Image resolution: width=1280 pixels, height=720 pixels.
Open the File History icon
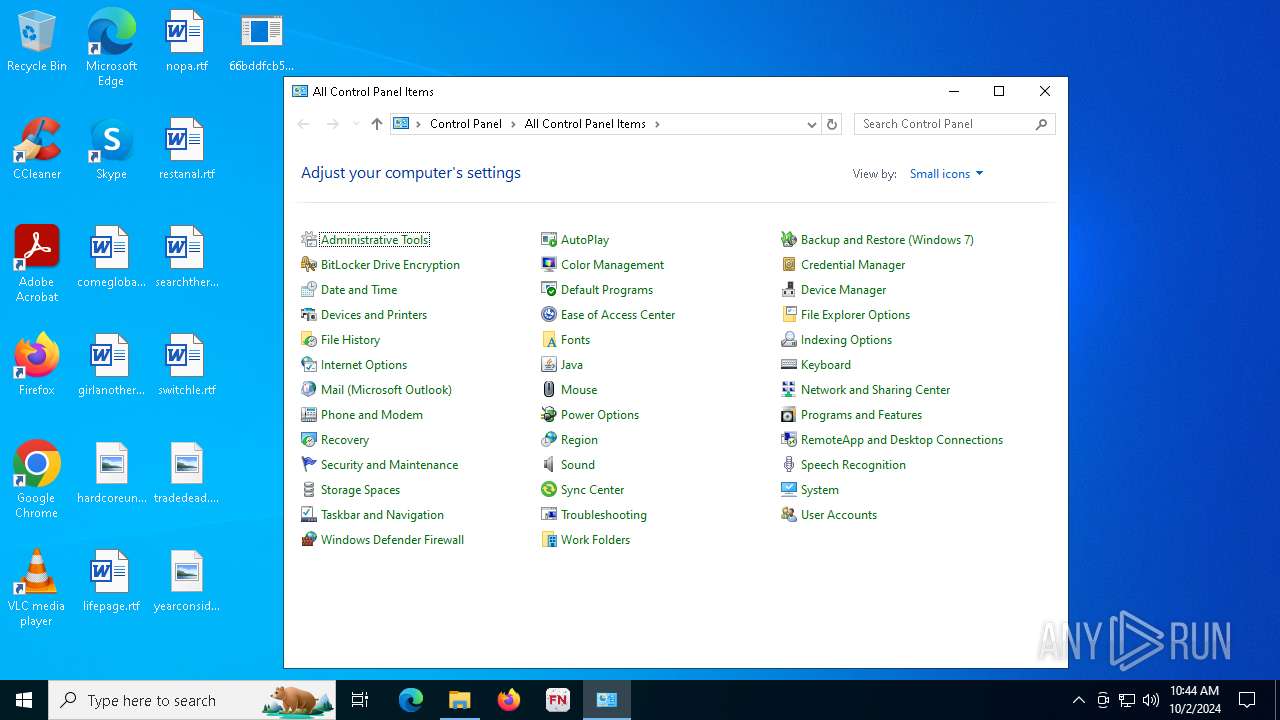[x=309, y=340]
